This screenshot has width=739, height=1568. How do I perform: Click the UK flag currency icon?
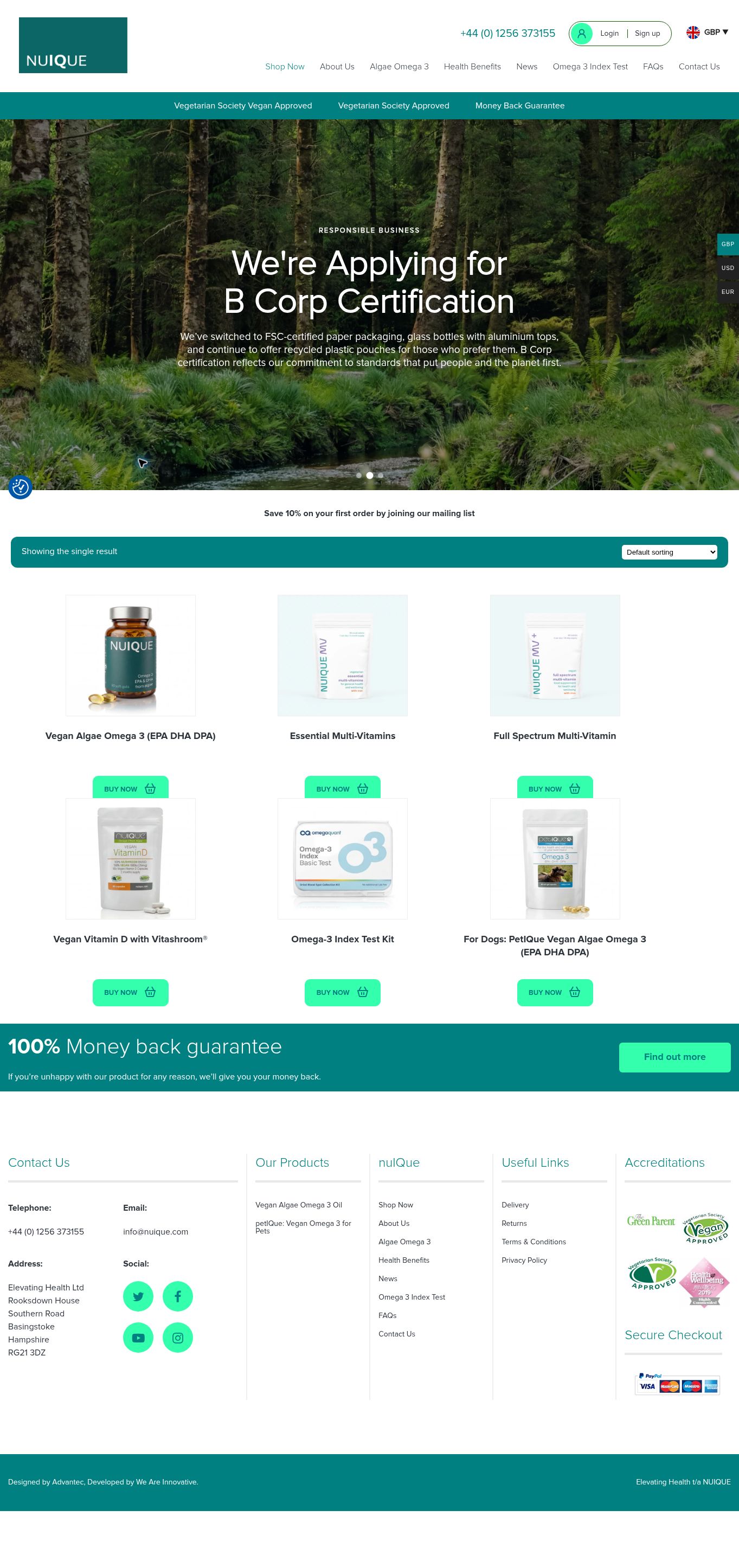tap(693, 33)
